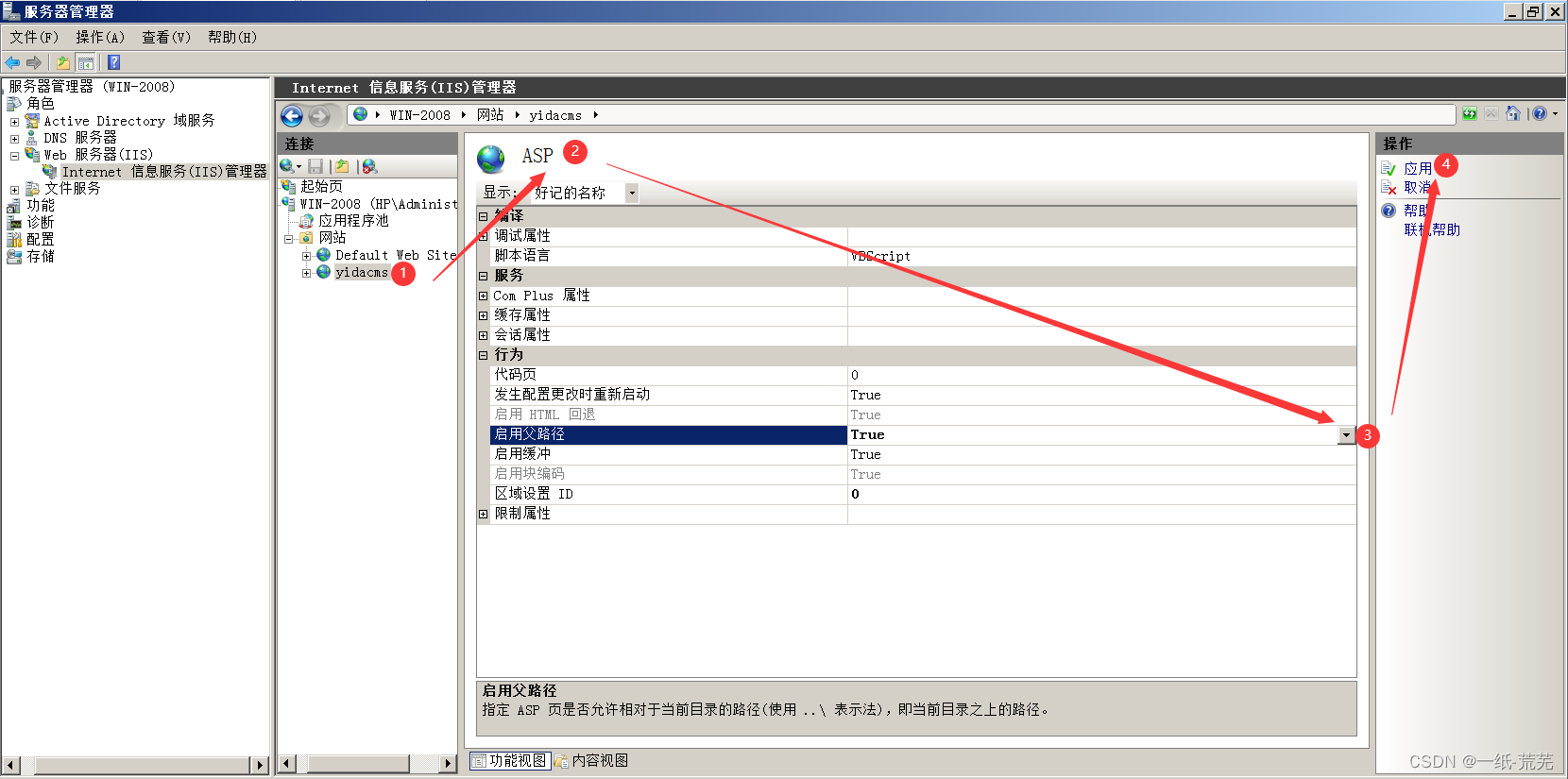The image size is (1568, 779).
Task: Click the WIN-2008 breadcrumb
Action: [419, 115]
